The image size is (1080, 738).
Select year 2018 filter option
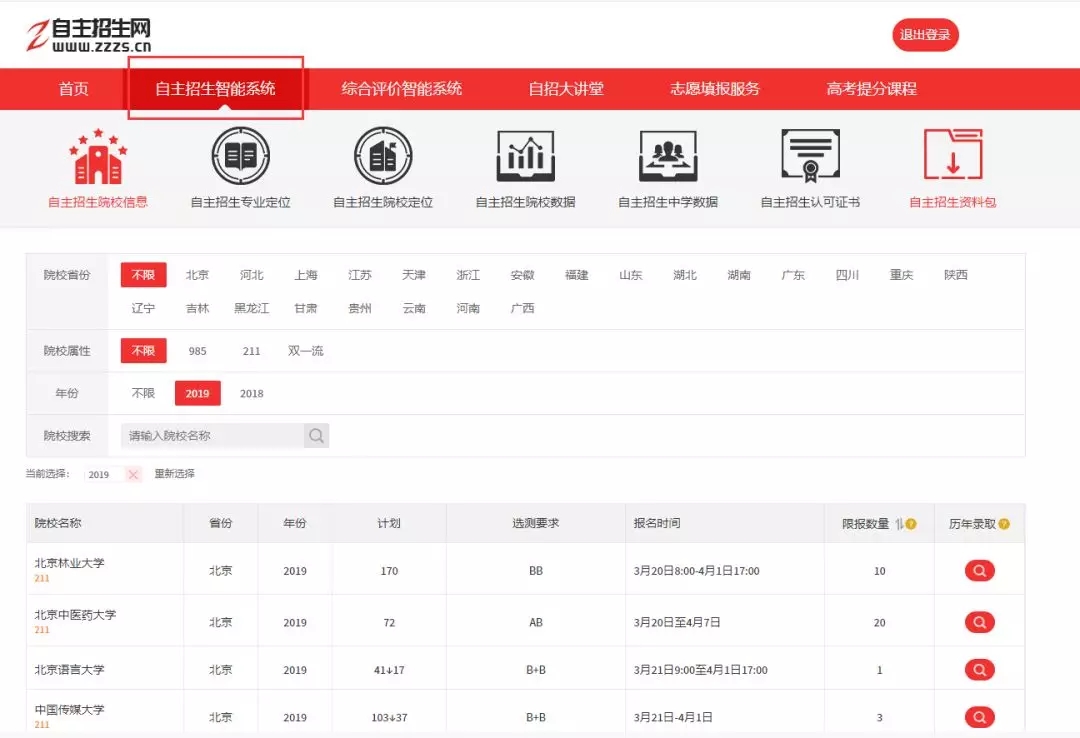[x=251, y=394]
